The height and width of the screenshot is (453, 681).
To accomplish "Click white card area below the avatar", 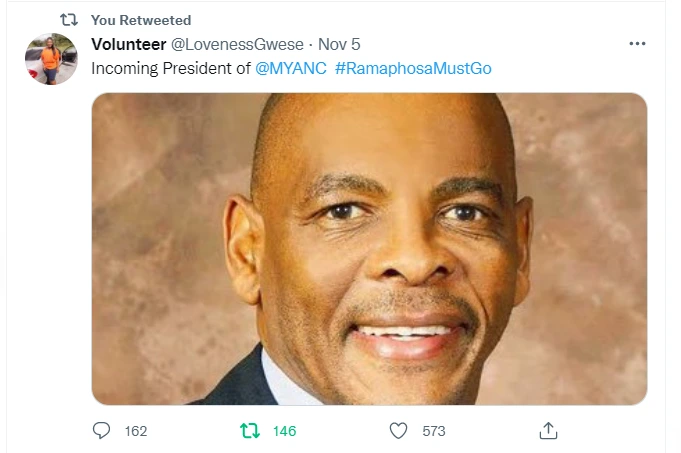I will (x=51, y=261).
